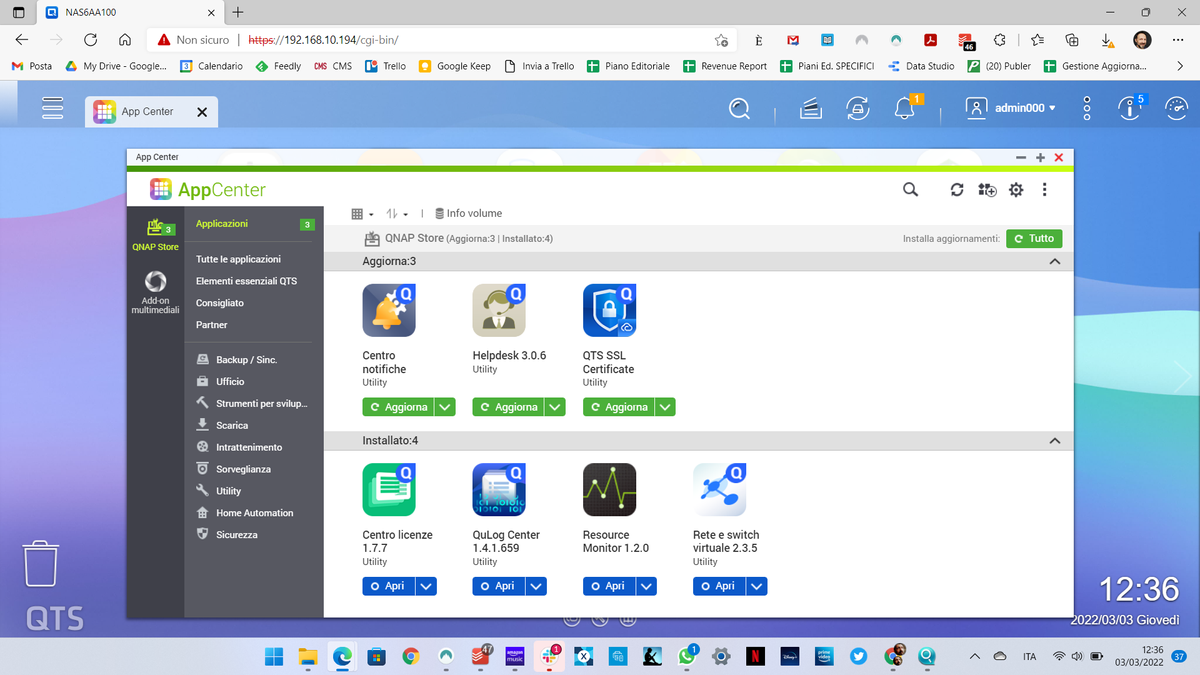Click Tutto to install all updates
Viewport: 1200px width, 675px height.
(1034, 239)
